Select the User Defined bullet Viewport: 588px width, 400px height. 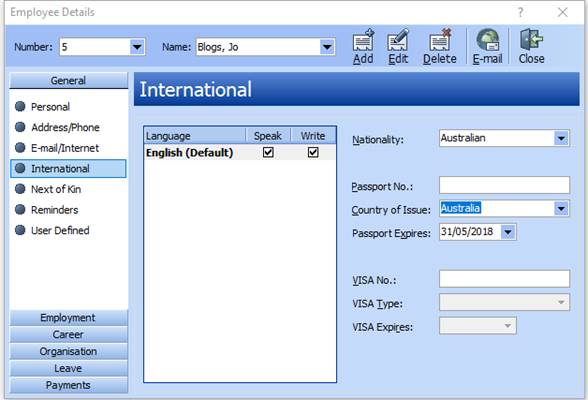pos(20,230)
